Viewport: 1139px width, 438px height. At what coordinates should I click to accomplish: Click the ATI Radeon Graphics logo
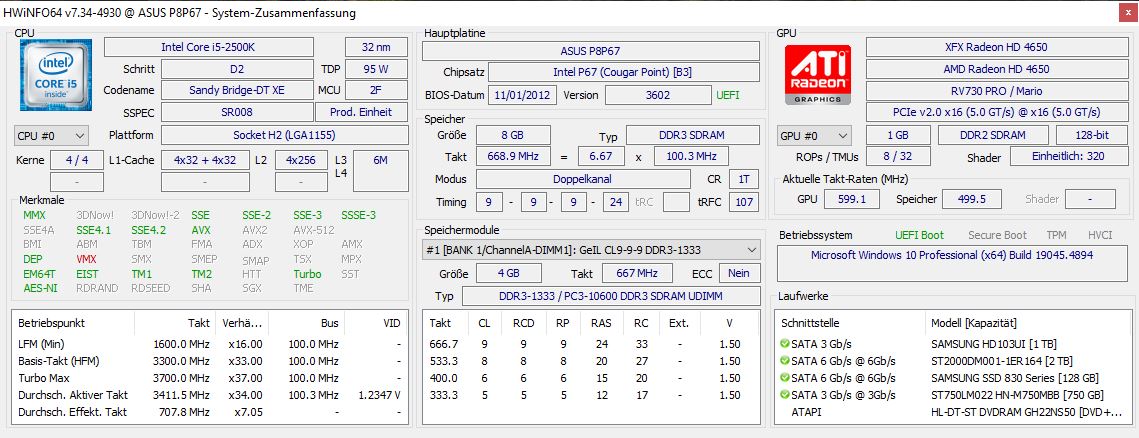[819, 76]
